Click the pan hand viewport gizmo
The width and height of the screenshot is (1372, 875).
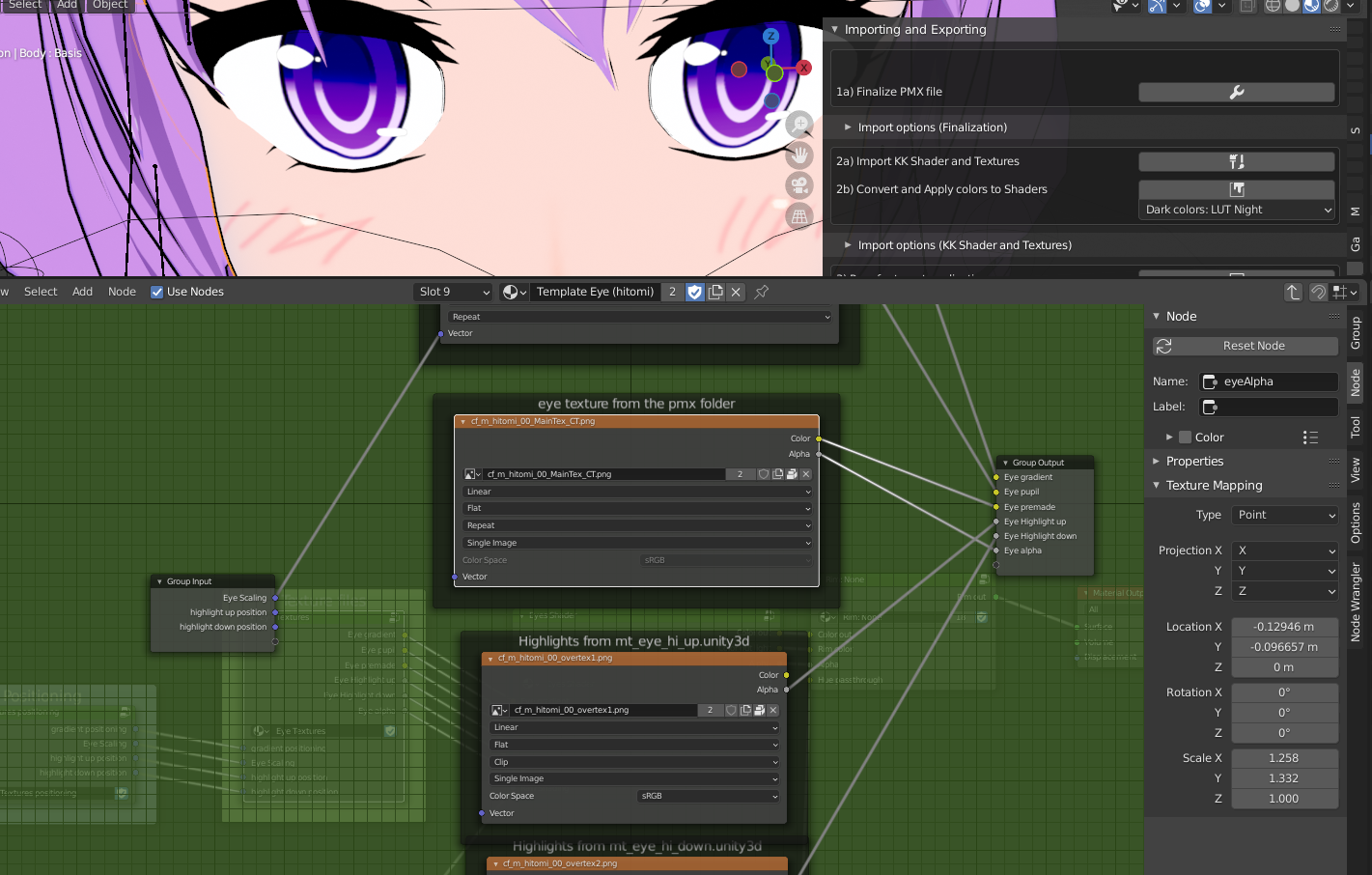(799, 155)
